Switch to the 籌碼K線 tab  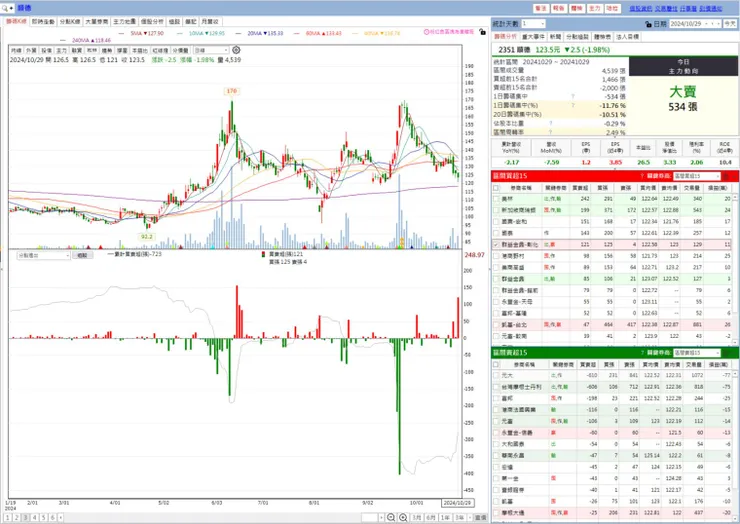pyautogui.click(x=16, y=22)
